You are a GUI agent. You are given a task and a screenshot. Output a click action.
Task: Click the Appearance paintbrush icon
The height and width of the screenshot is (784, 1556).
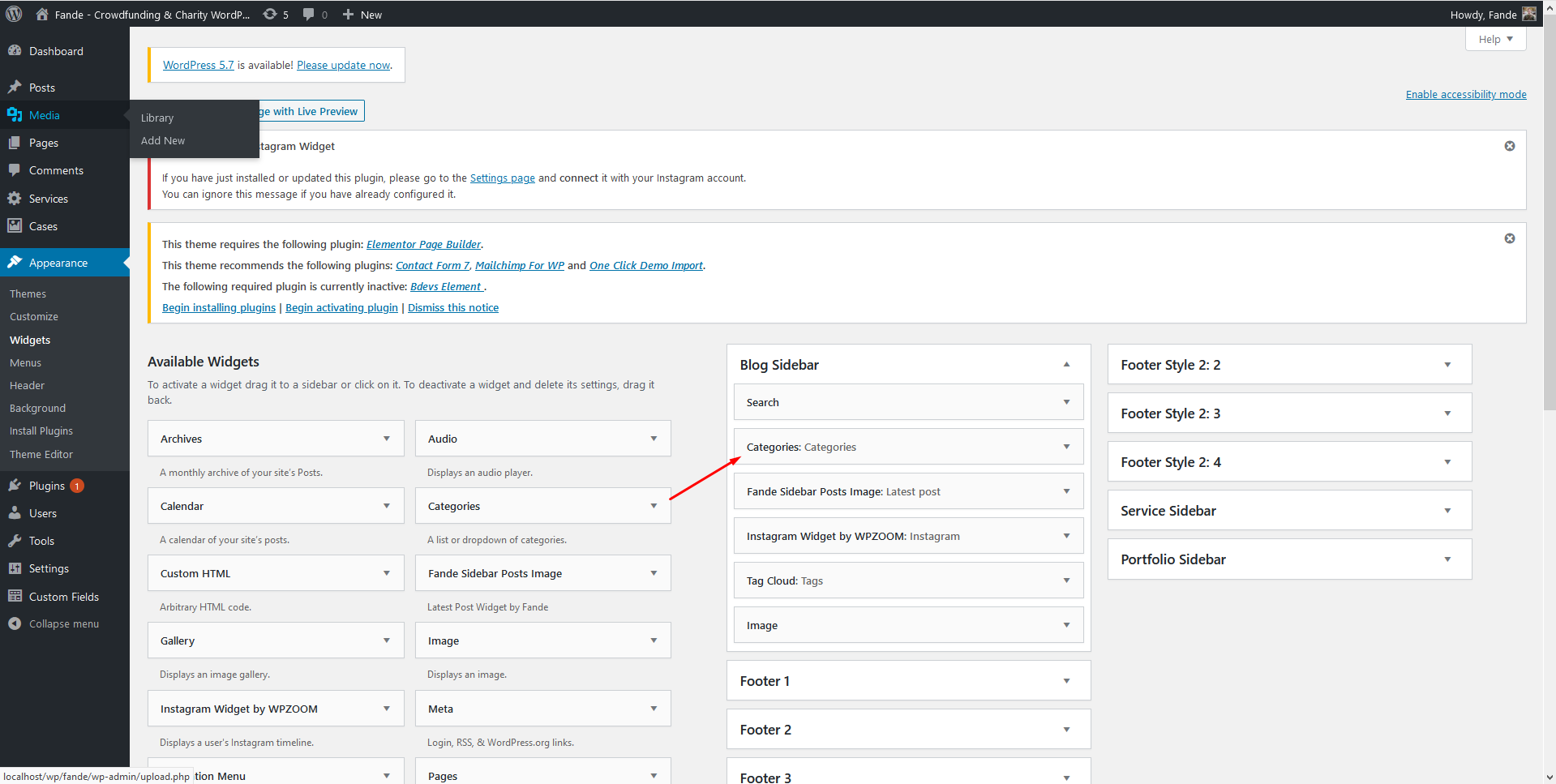click(x=15, y=262)
